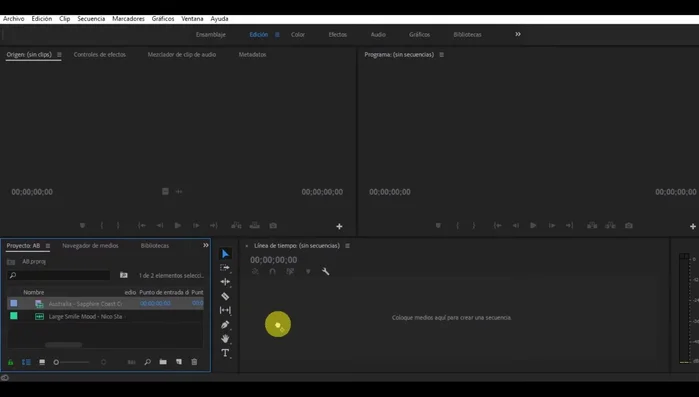Expand workspace overflow chevrons at top
Image resolution: width=699 pixels, height=397 pixels.
tap(518, 34)
